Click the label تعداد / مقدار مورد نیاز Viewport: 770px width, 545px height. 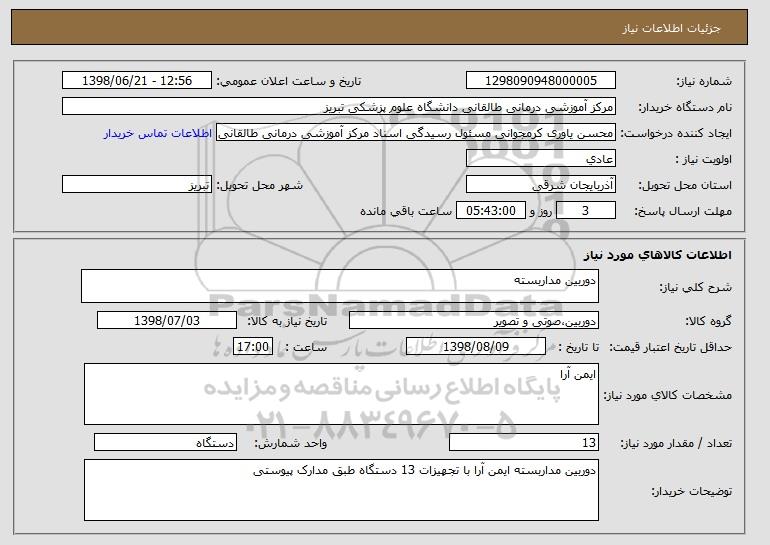(676, 444)
